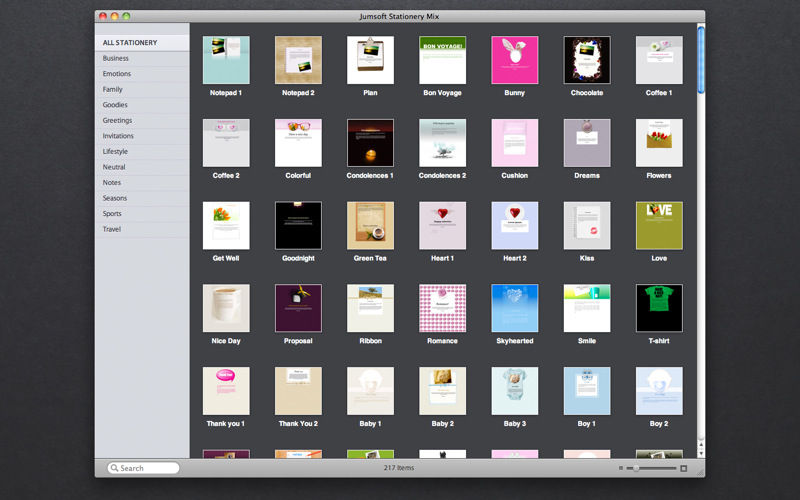Show the Greetings category

click(x=142, y=120)
